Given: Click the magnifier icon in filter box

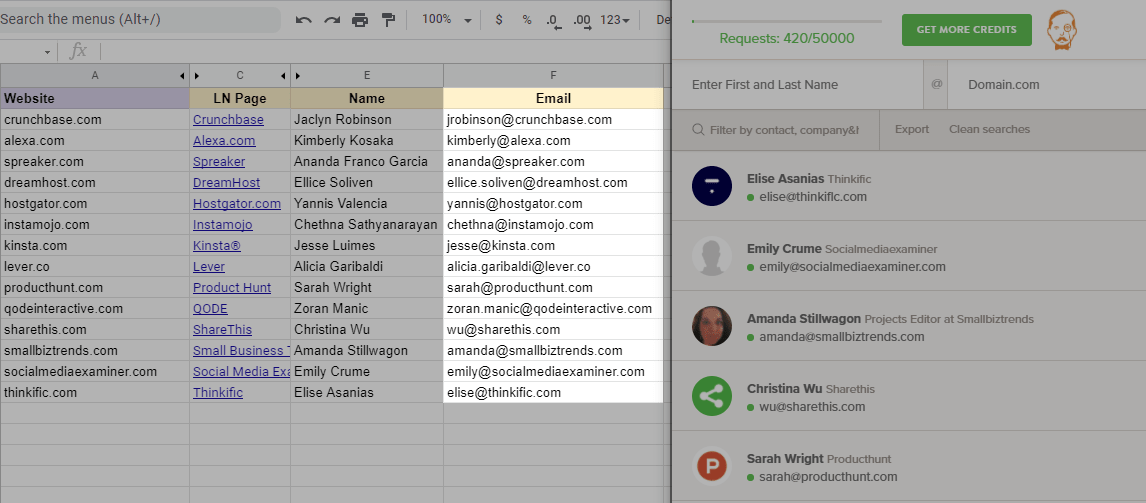Looking at the screenshot, I should point(699,130).
